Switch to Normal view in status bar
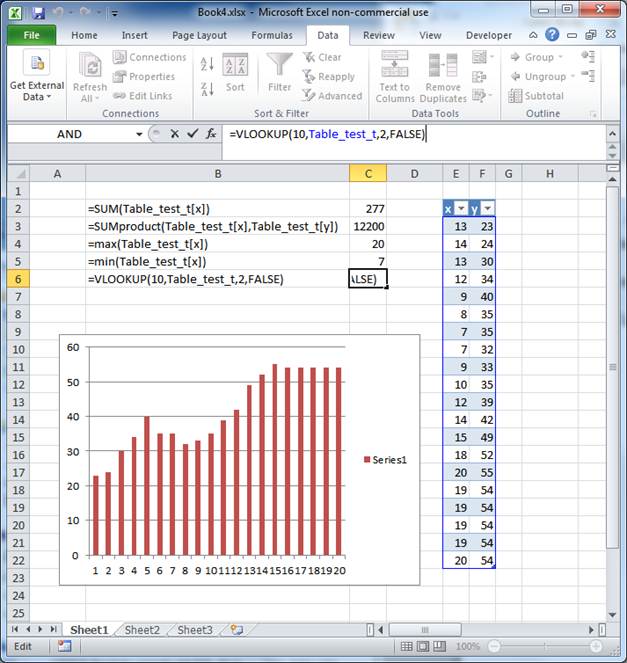 [406, 646]
